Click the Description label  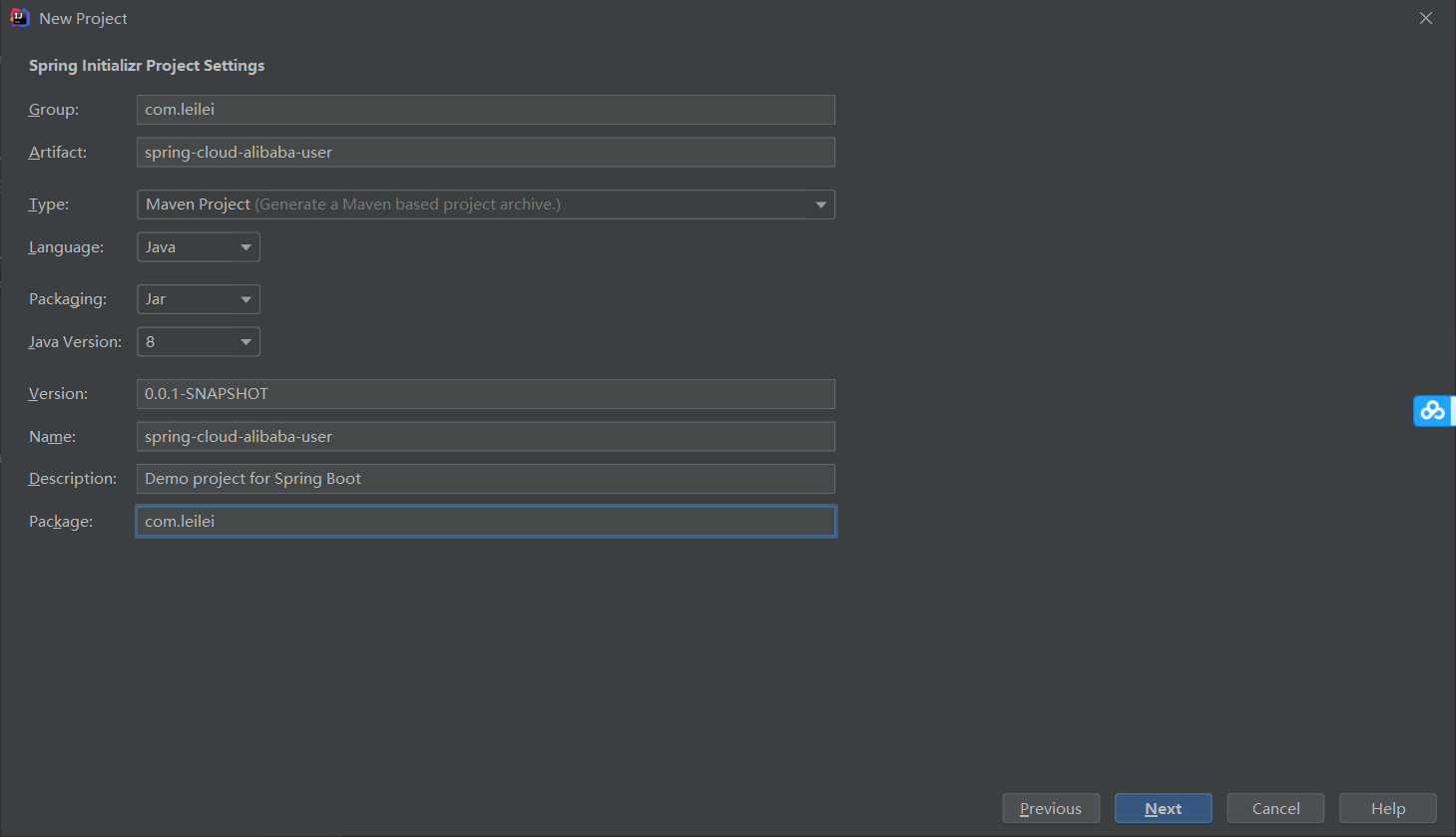(x=73, y=479)
